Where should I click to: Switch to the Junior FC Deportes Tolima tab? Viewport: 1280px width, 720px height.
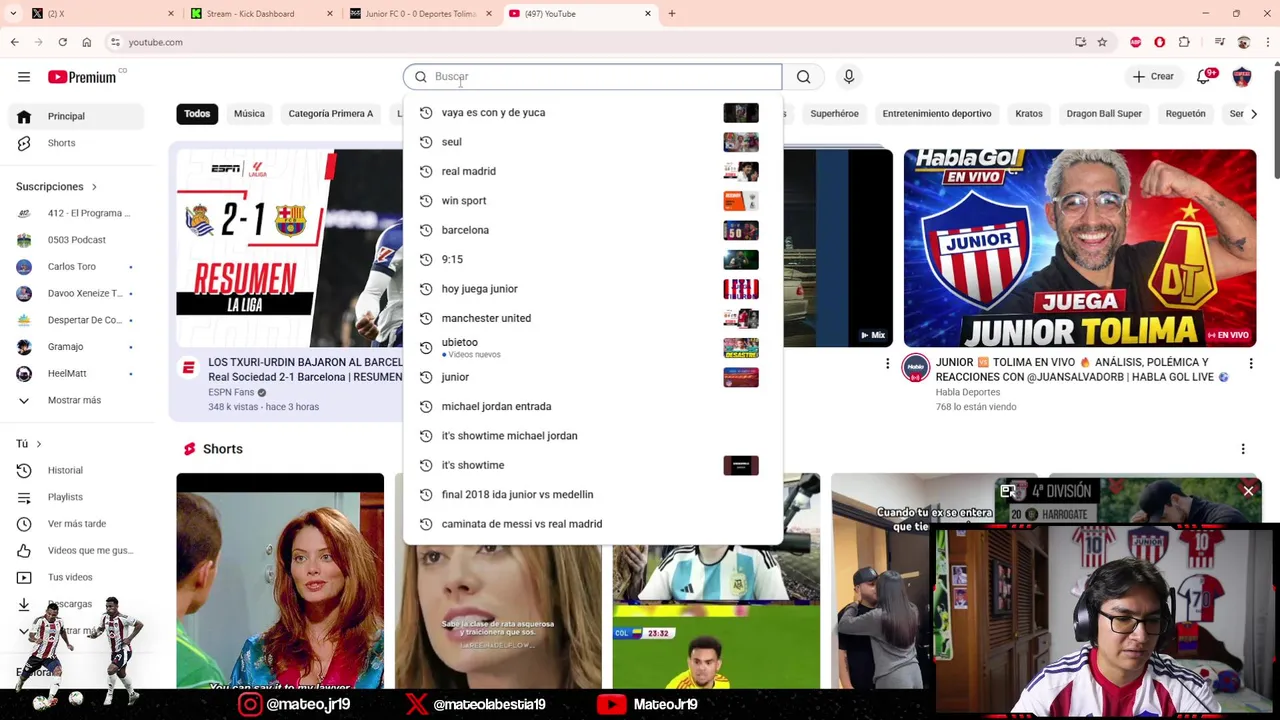pos(420,14)
